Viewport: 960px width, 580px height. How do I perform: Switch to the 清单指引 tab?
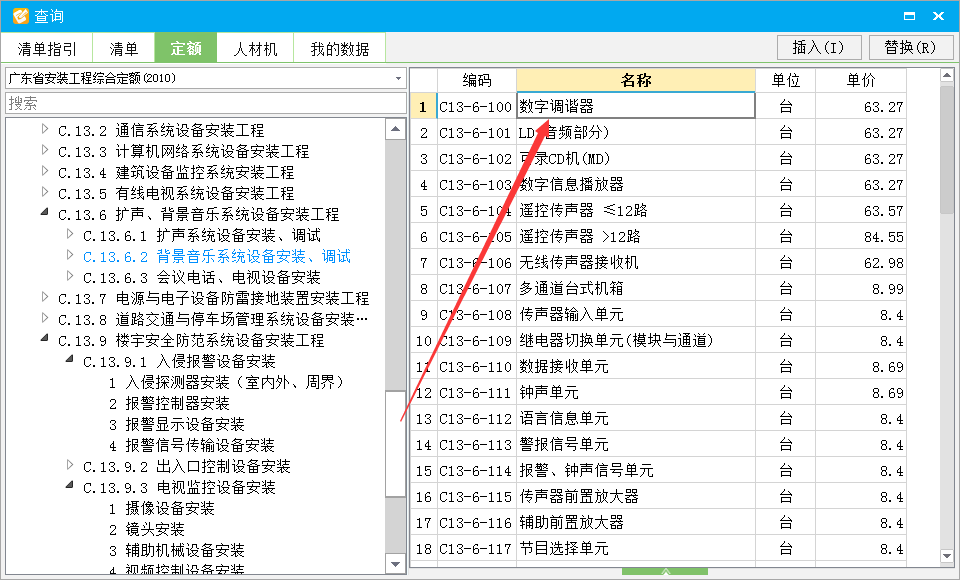tap(47, 48)
